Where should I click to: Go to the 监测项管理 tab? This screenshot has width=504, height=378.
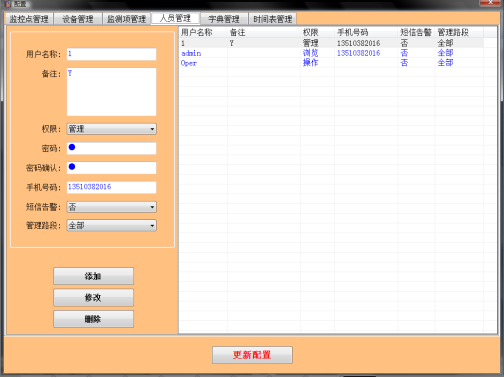(x=127, y=19)
